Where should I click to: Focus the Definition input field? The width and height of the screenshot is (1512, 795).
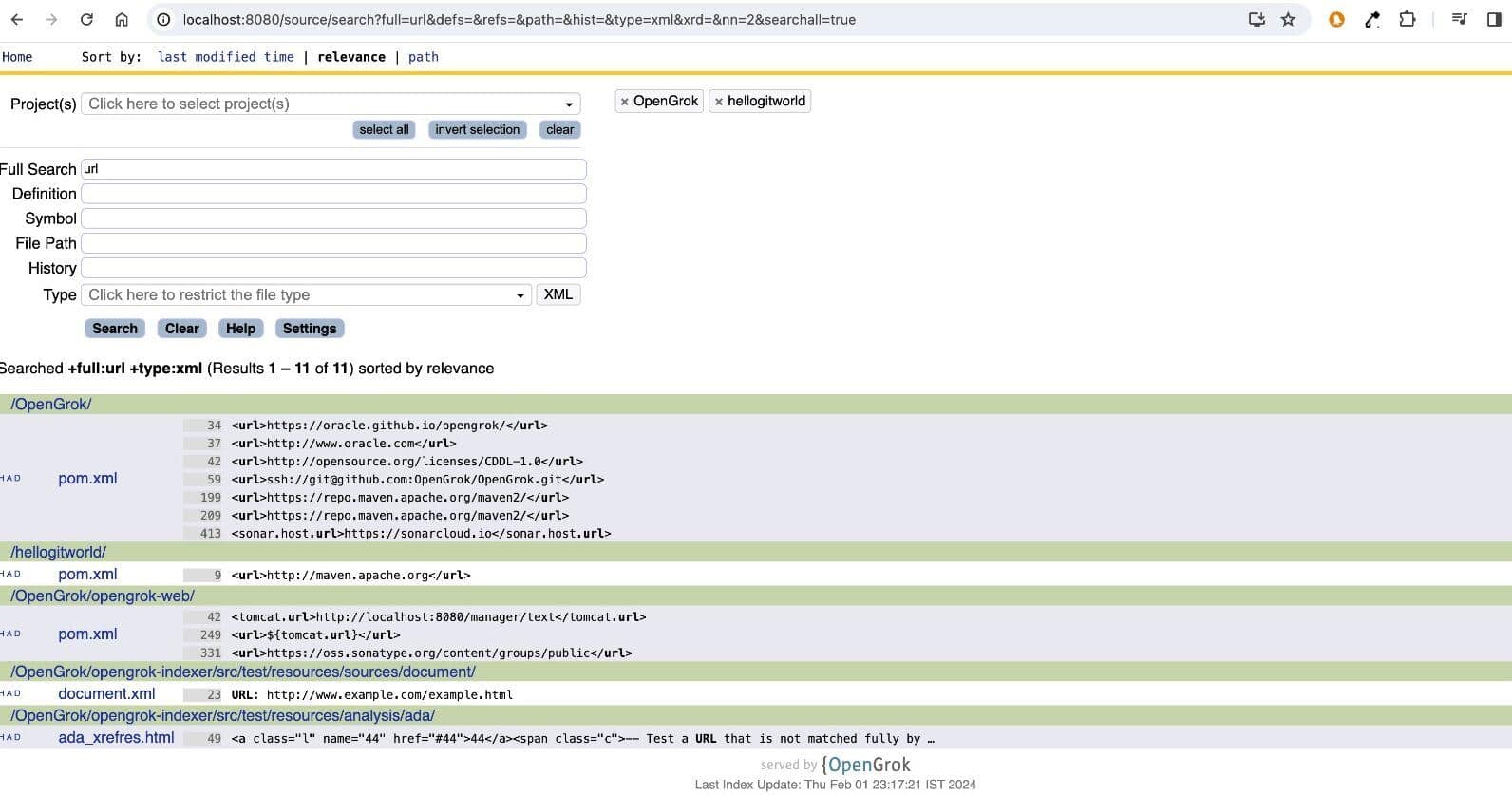tap(333, 194)
